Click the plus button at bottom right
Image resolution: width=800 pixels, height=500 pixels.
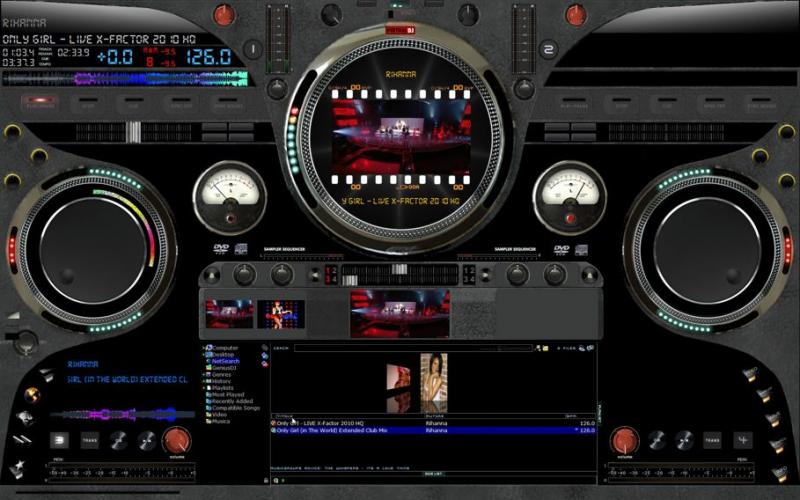tap(743, 440)
